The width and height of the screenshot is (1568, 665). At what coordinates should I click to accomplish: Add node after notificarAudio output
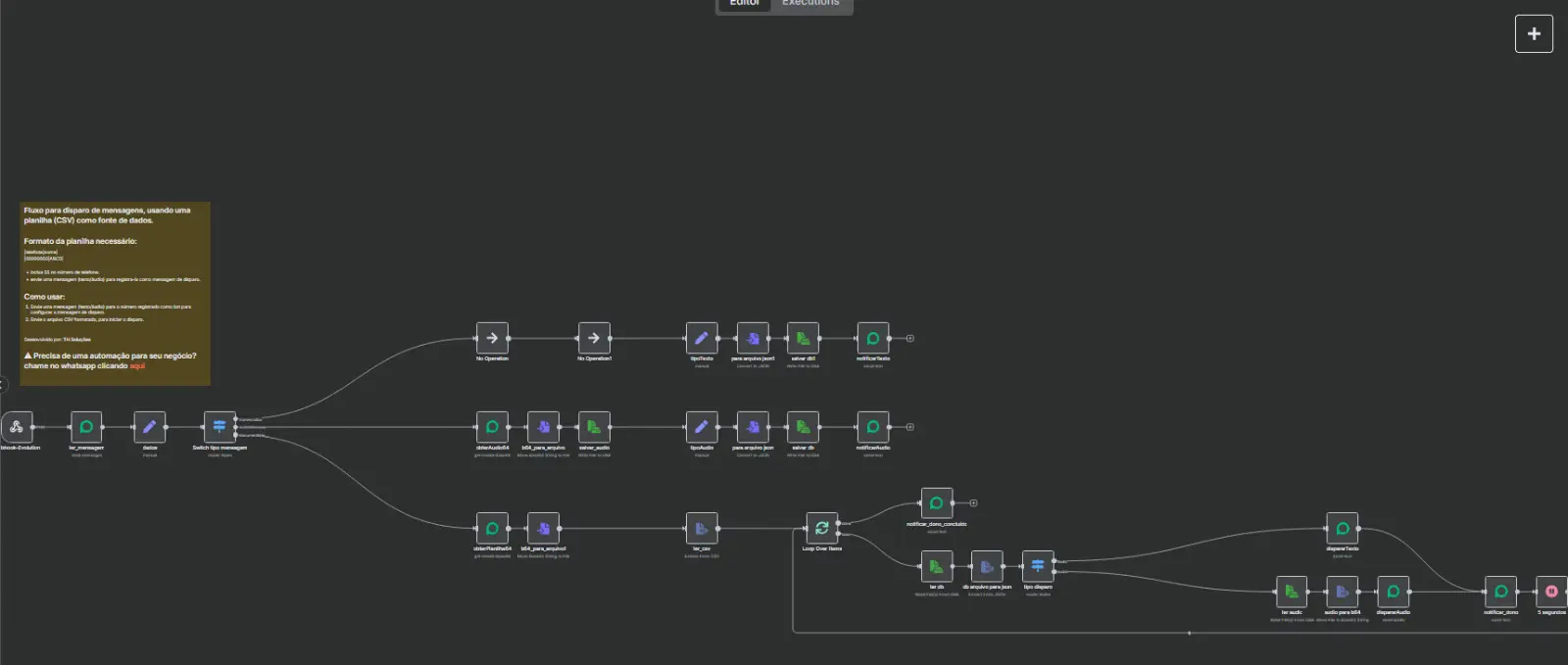[910, 427]
